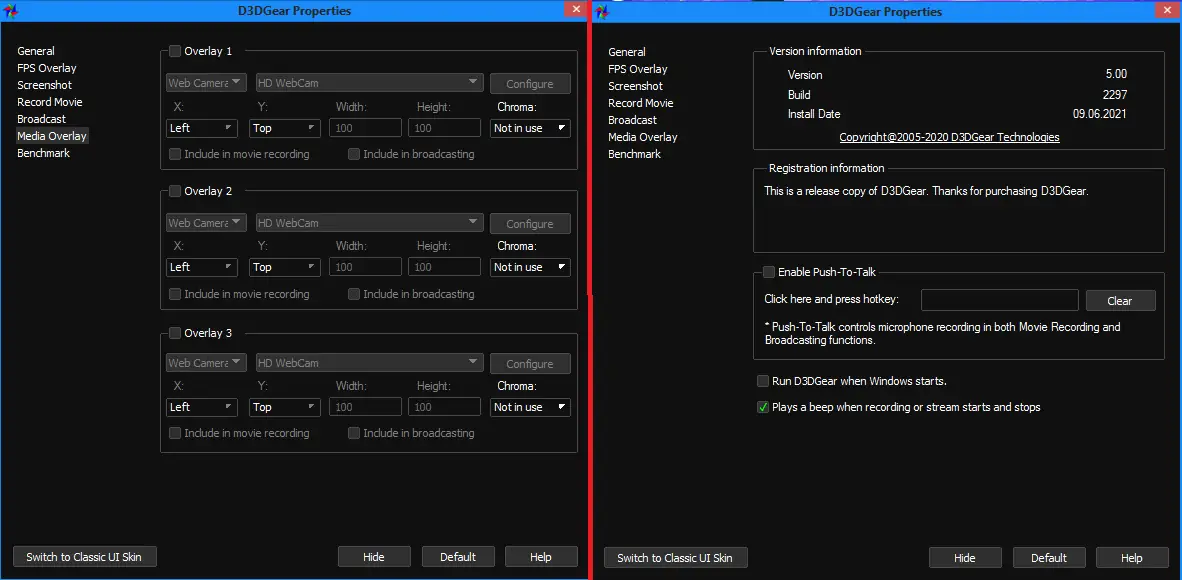Click Hide button in right window
Screen dimensions: 1182x580
[x=965, y=558]
